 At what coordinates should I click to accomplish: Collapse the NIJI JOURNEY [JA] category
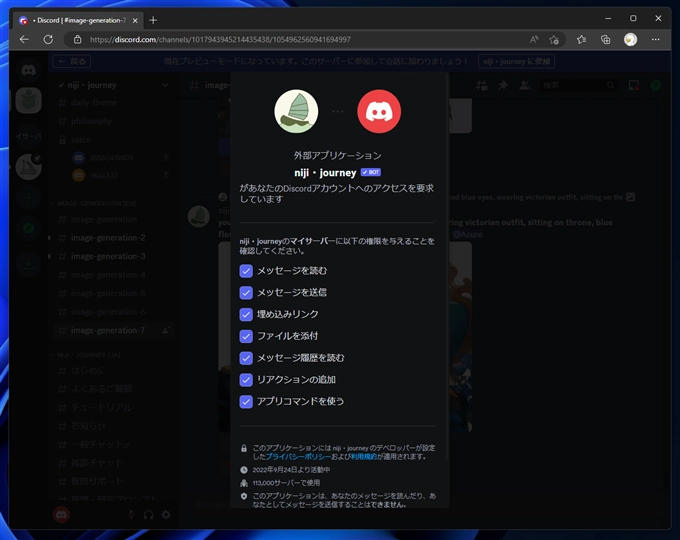click(86, 355)
